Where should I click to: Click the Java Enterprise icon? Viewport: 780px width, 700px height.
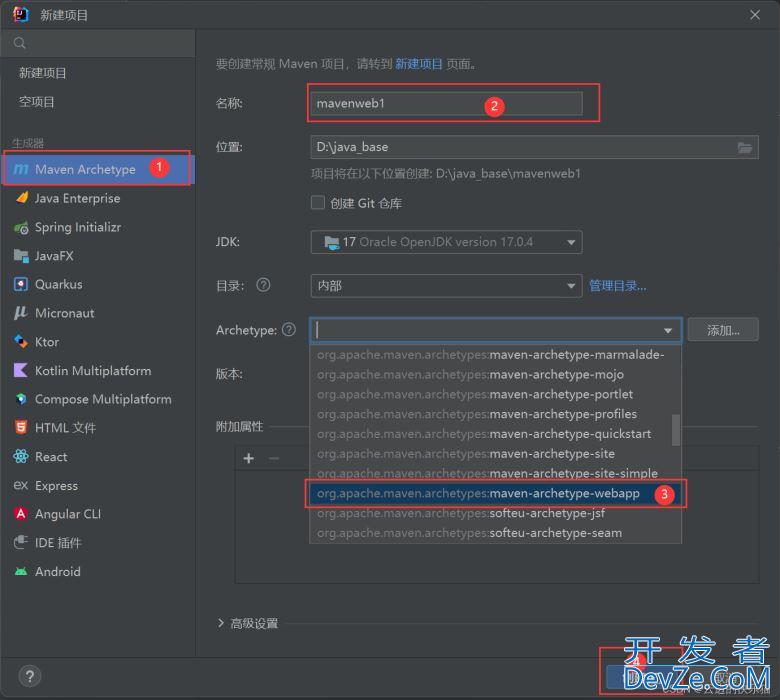(21, 198)
